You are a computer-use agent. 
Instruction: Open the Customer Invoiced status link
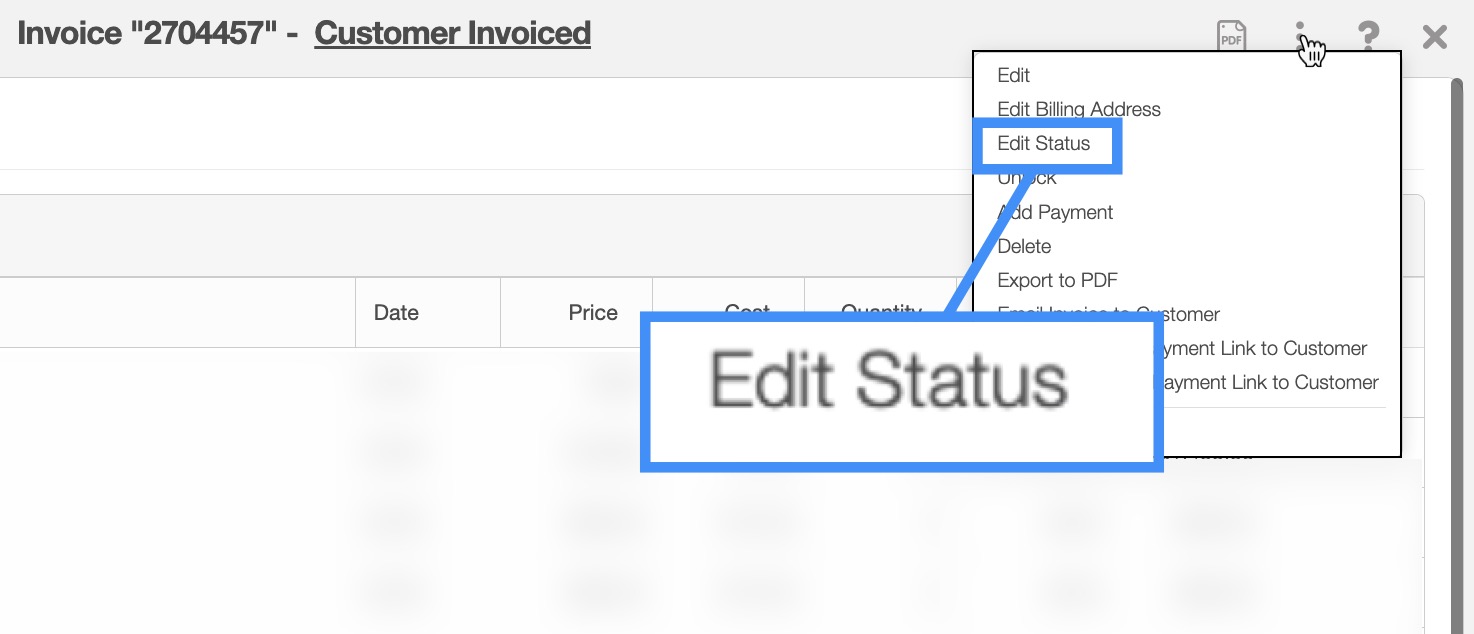452,33
